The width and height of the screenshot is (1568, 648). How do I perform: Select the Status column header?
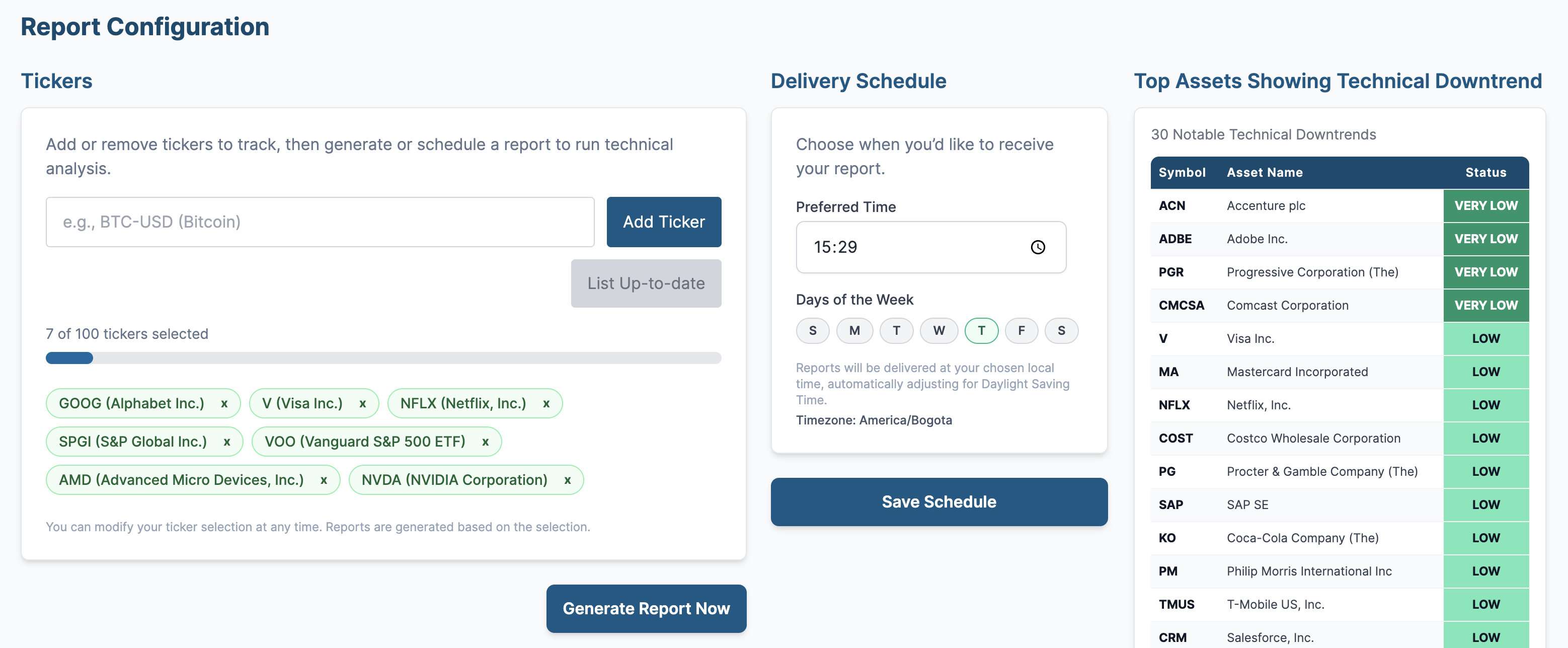(1485, 172)
